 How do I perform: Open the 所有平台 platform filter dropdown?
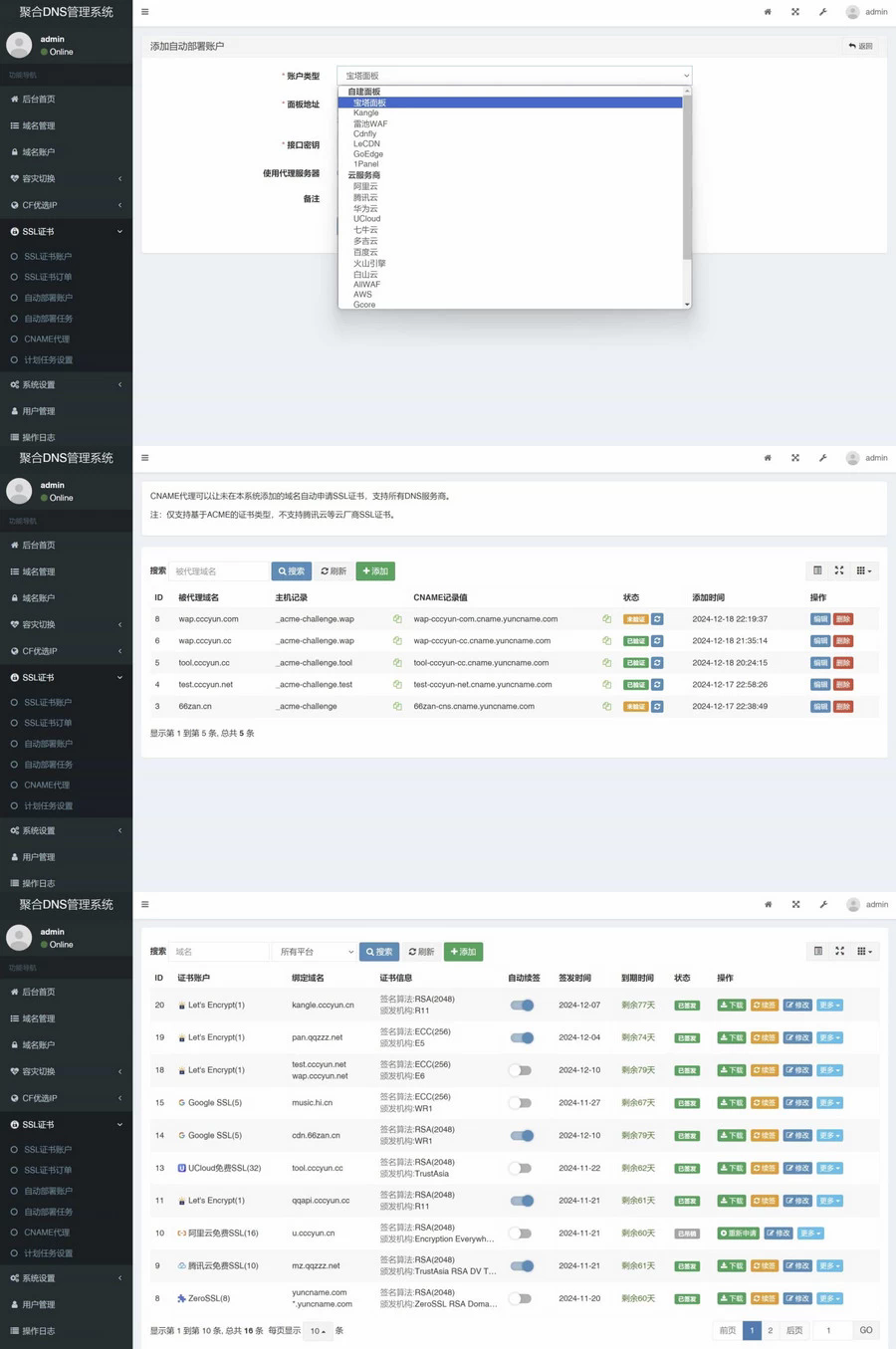[315, 952]
